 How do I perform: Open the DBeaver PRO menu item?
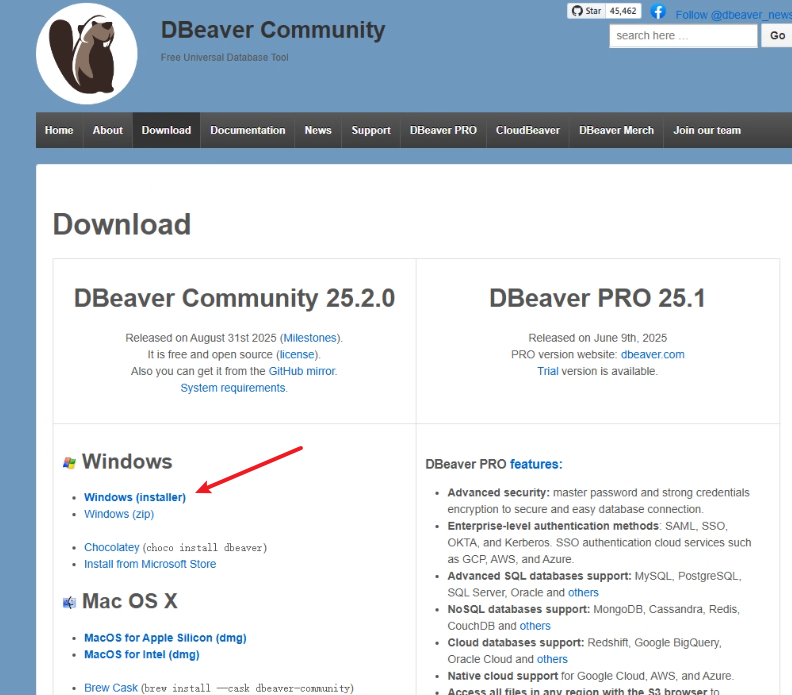(443, 130)
